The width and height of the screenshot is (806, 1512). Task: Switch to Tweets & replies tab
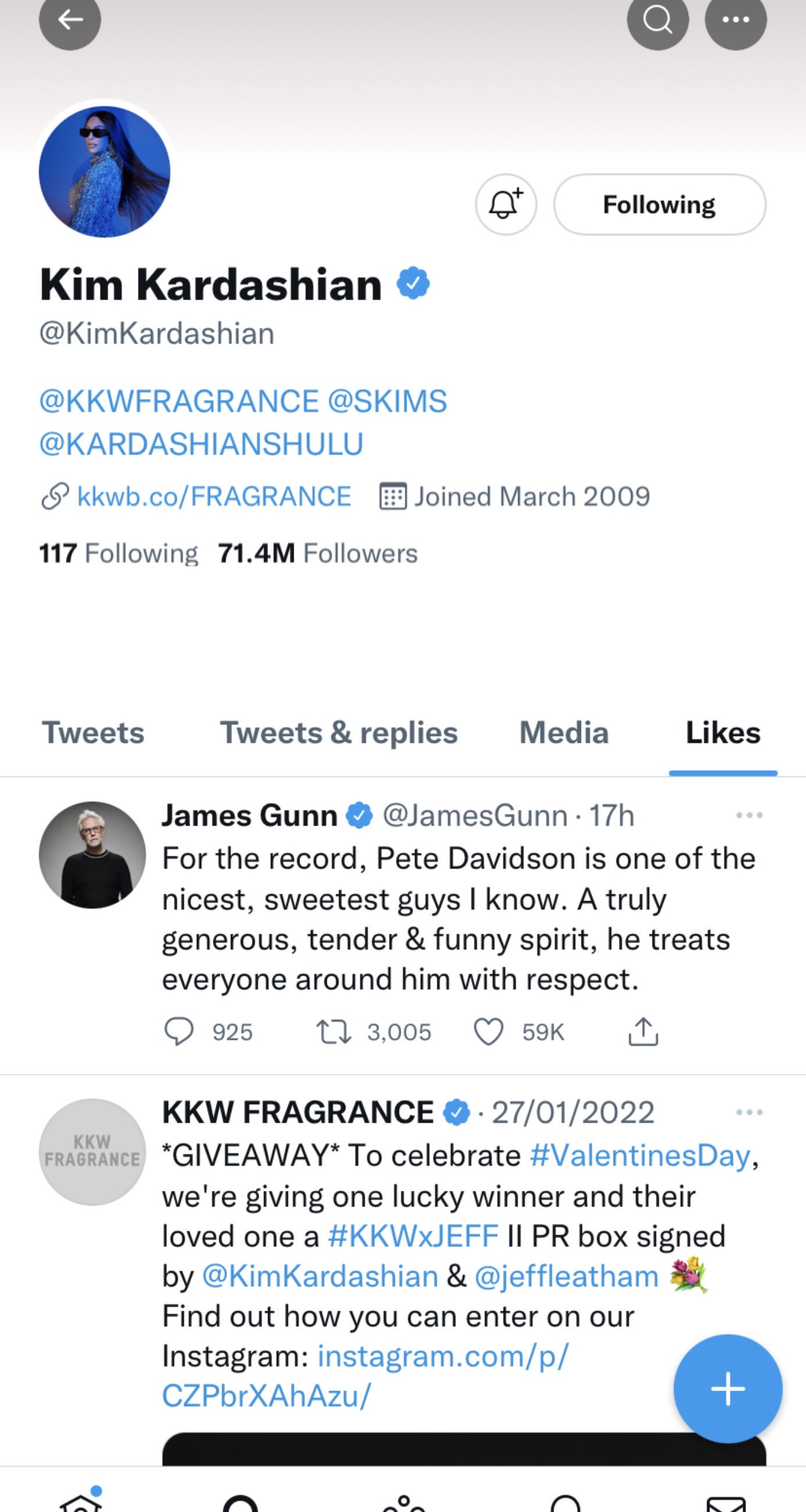click(x=338, y=732)
